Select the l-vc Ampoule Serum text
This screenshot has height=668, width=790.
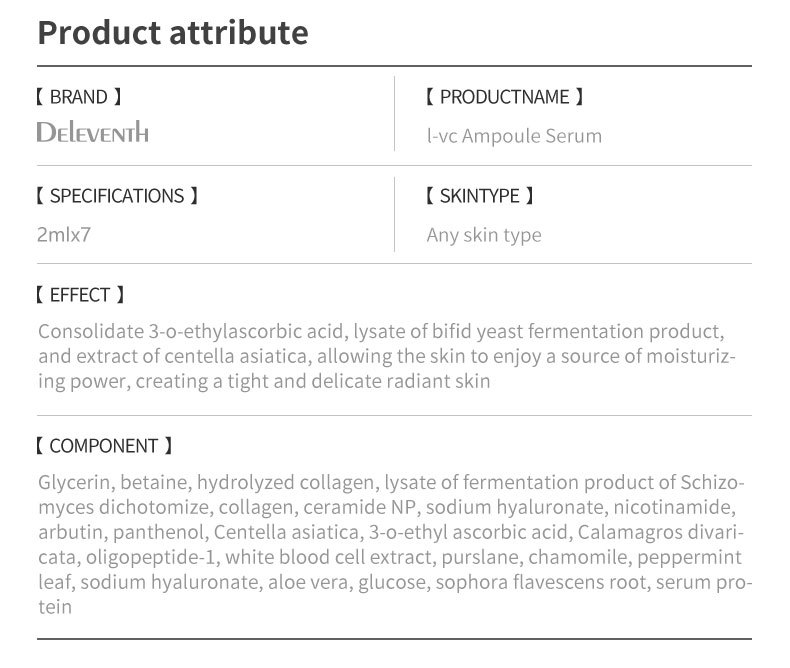point(514,135)
